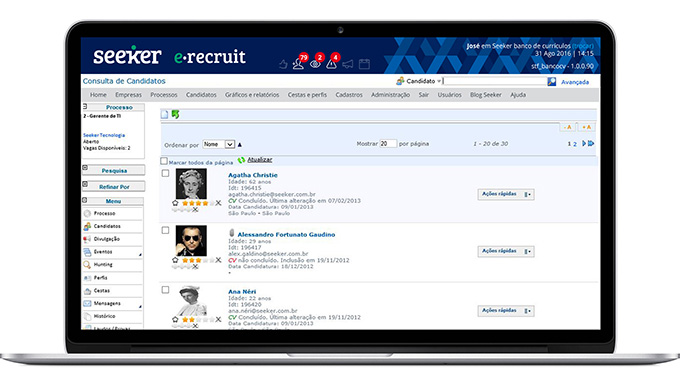
Task: Go to last page with double-arrow icon
Action: (591, 144)
